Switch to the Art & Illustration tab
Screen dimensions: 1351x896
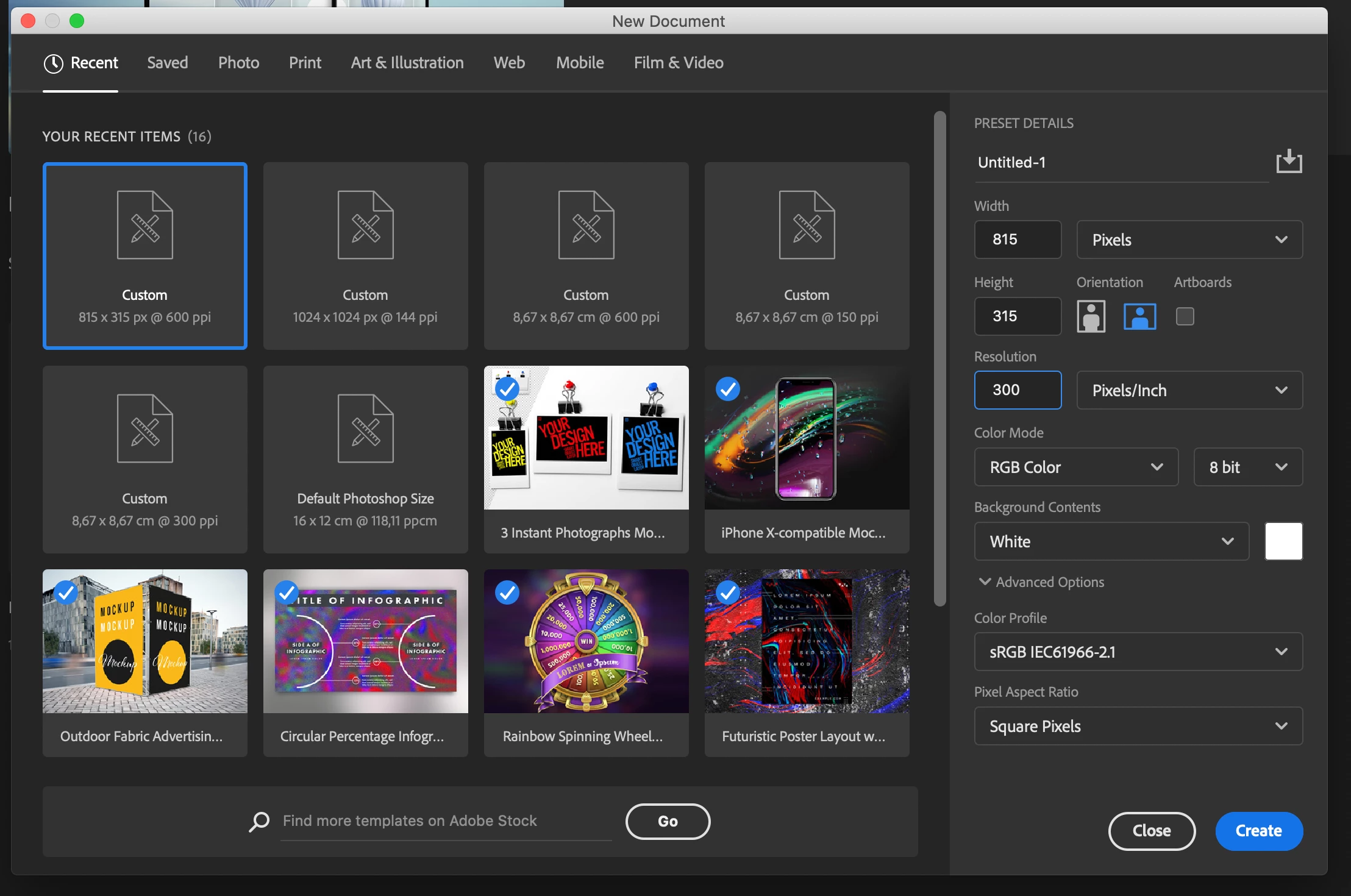coord(407,63)
